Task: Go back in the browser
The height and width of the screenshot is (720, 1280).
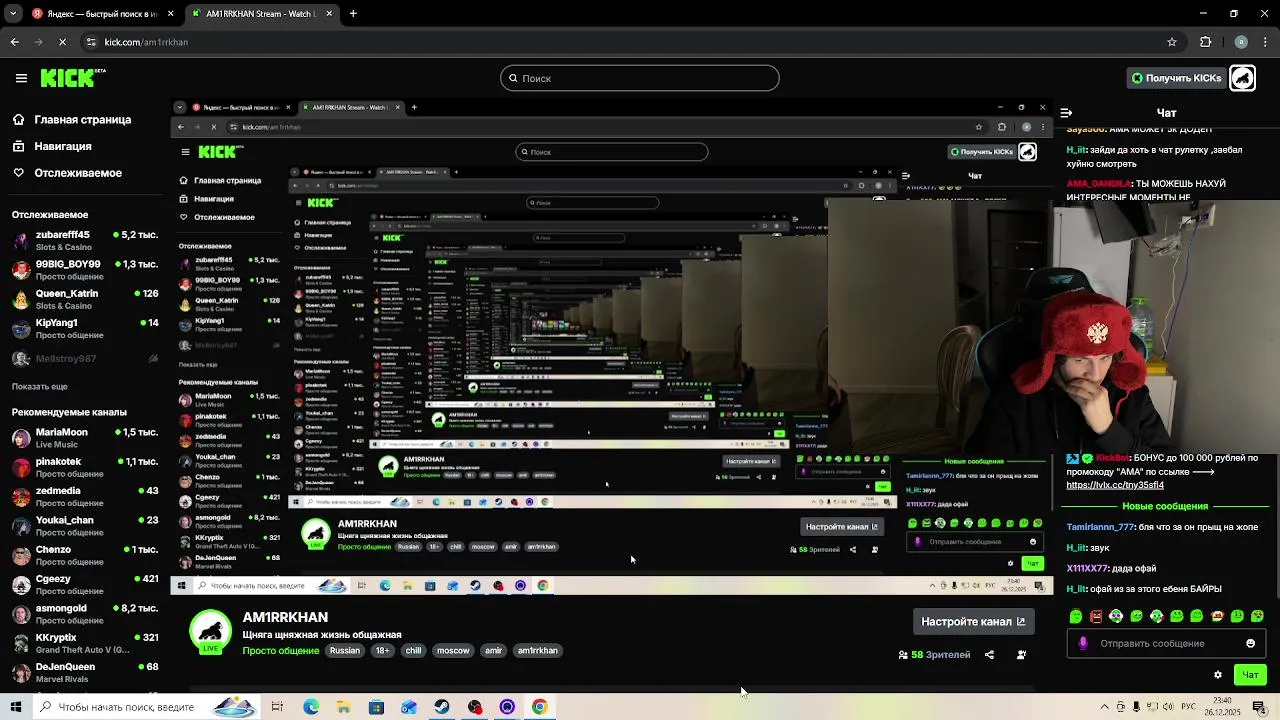Action: click(x=15, y=42)
